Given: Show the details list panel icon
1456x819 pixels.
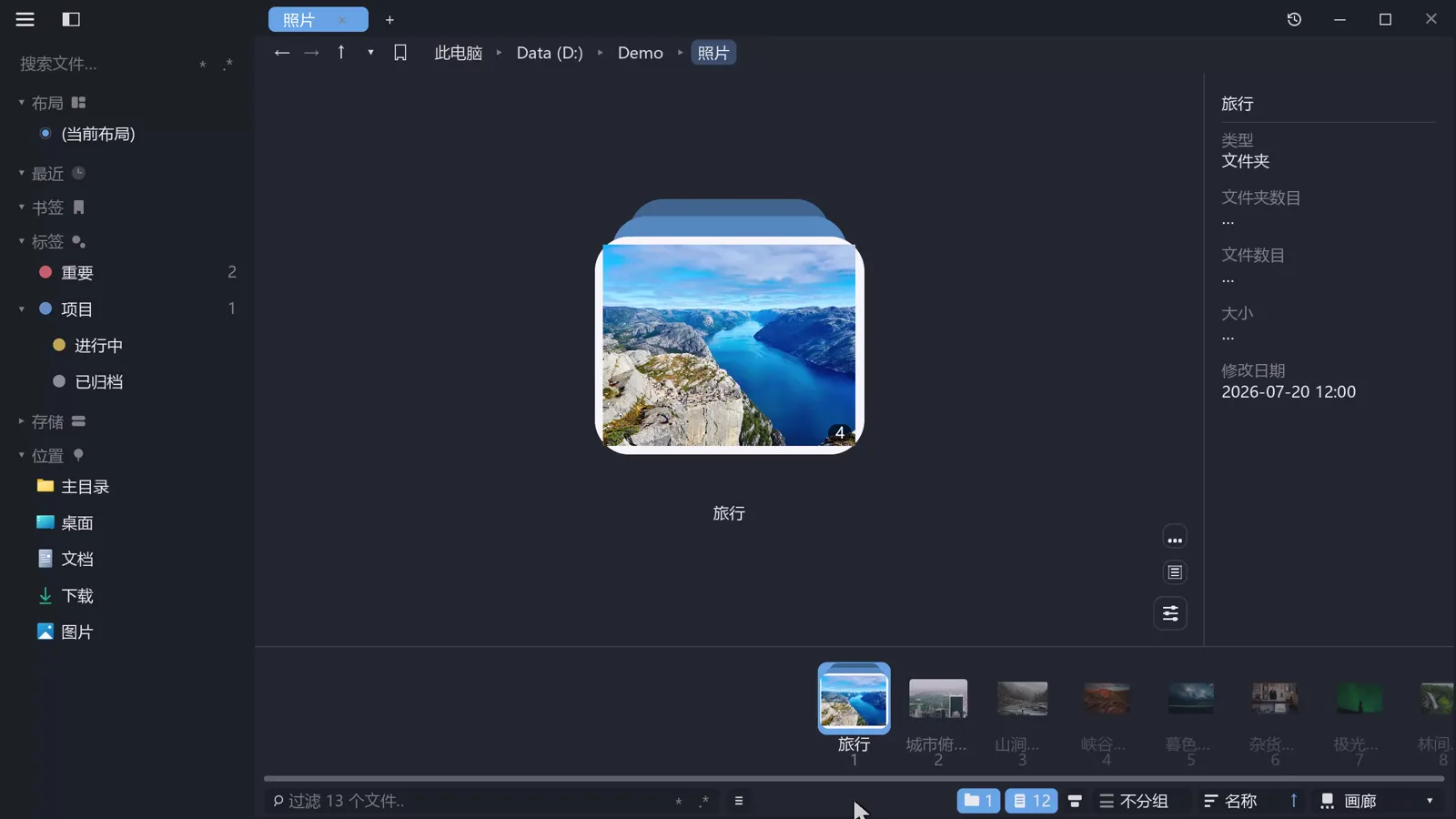Looking at the screenshot, I should [1175, 572].
